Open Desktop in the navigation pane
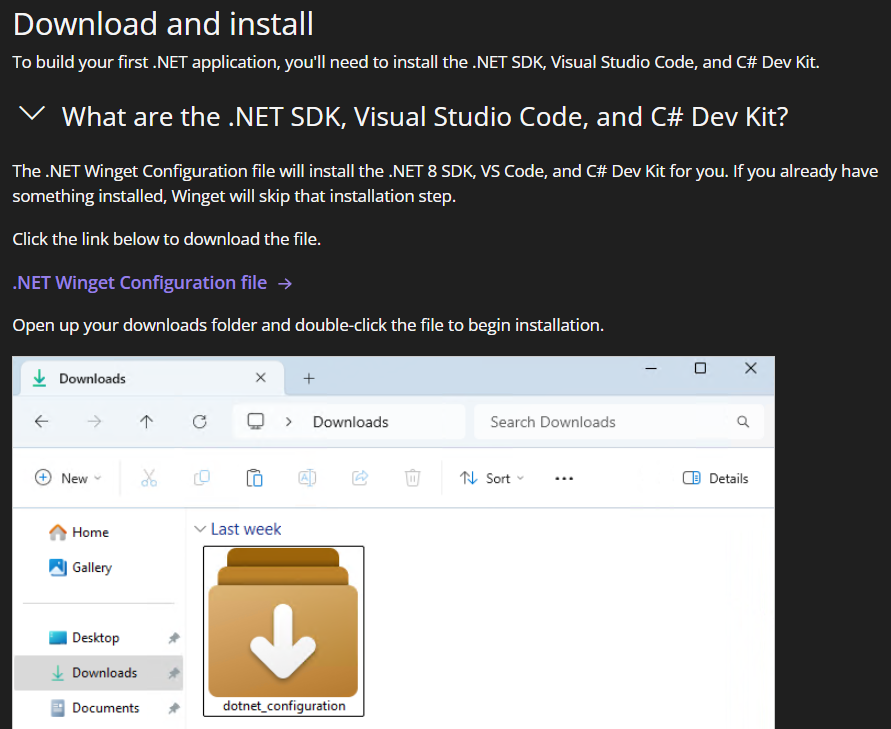 pos(84,638)
